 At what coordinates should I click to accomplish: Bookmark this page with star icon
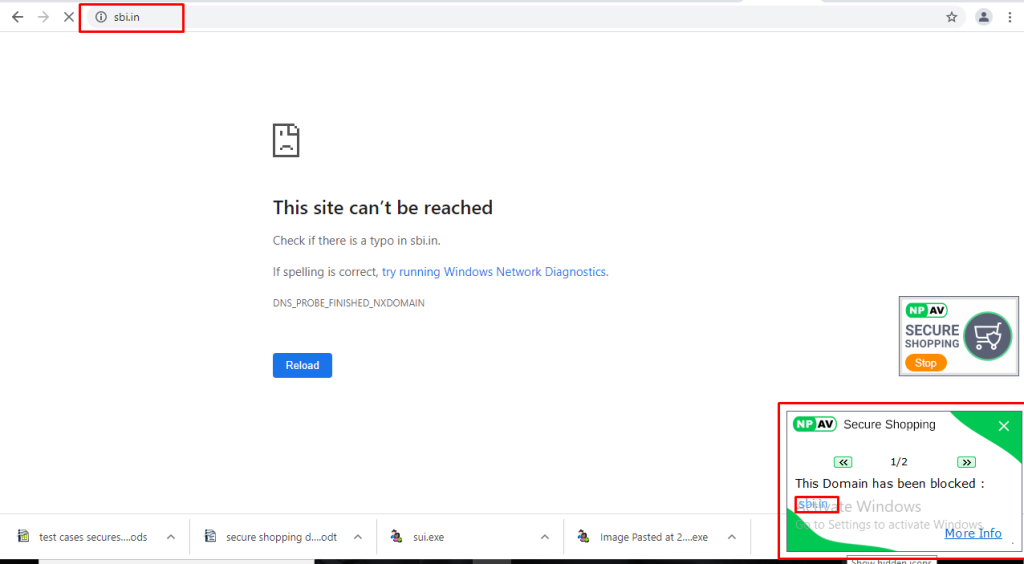click(x=951, y=17)
